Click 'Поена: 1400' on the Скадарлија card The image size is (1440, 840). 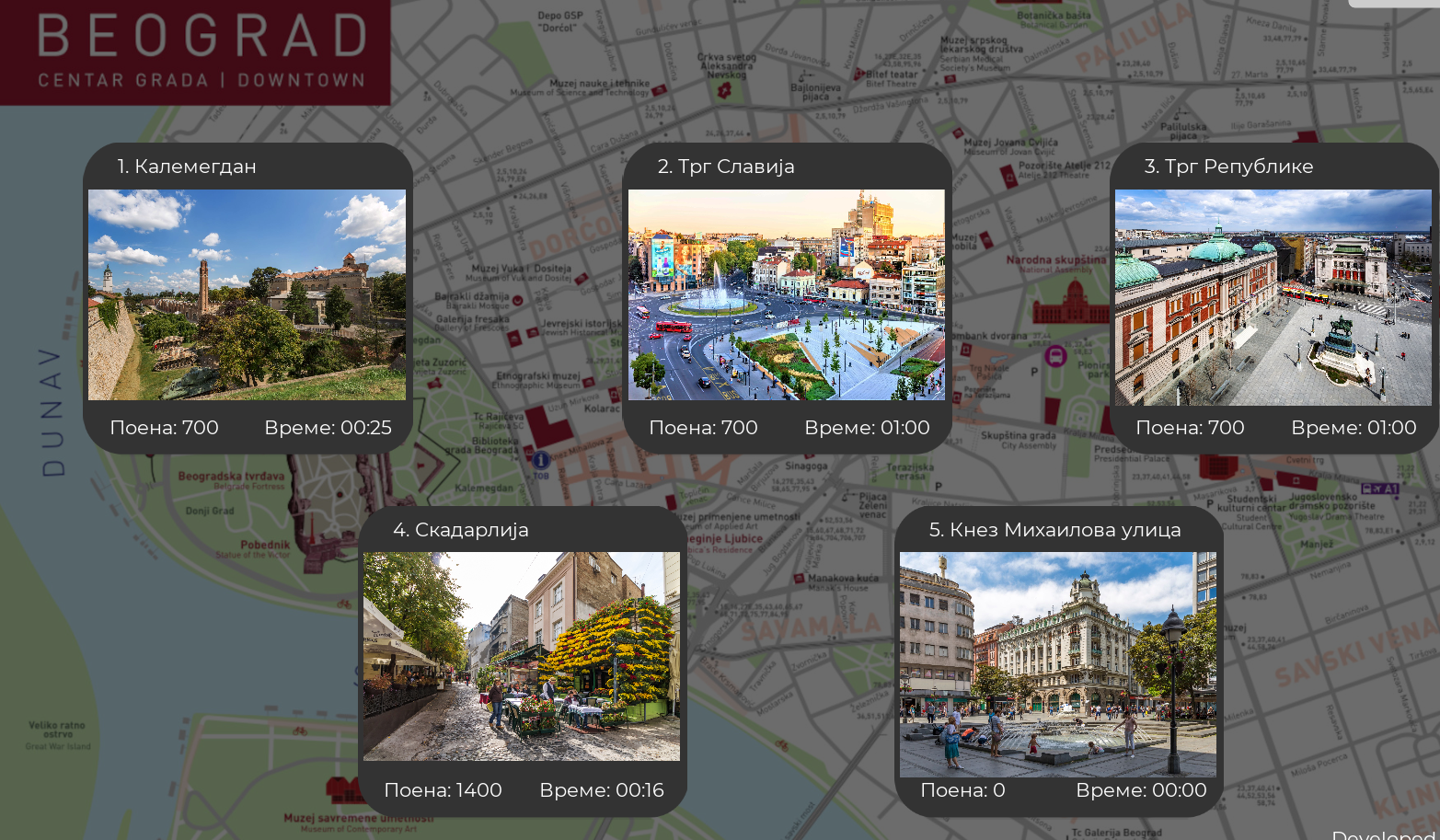coord(443,790)
